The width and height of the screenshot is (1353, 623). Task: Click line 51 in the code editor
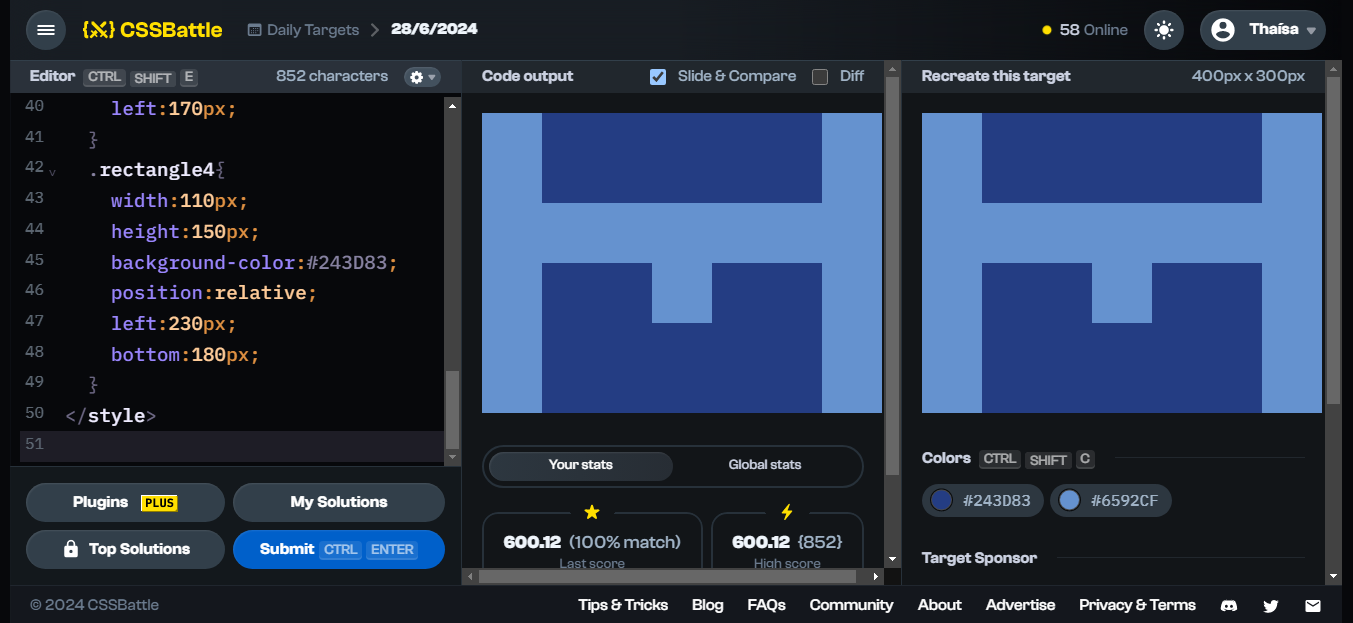coord(200,444)
